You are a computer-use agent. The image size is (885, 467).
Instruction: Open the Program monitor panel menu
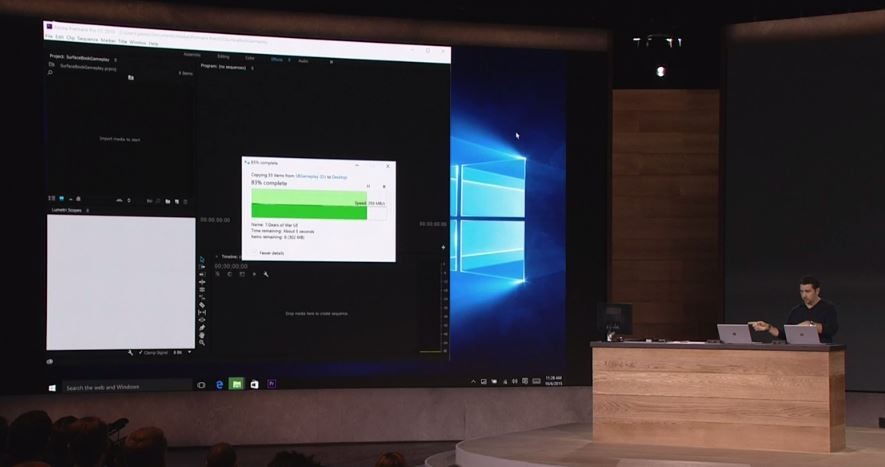tap(252, 68)
